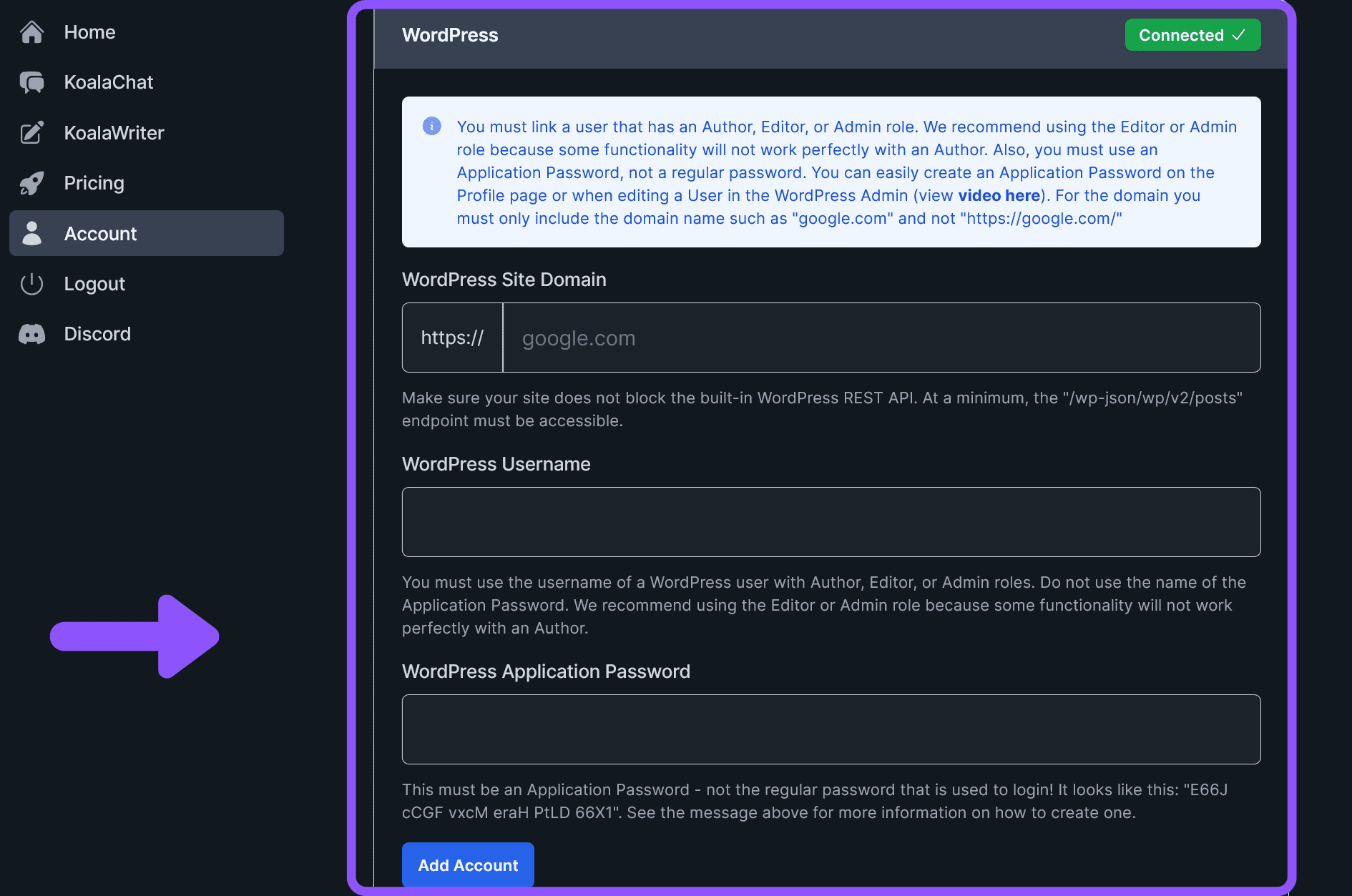The width and height of the screenshot is (1352, 896).
Task: Open the 'video here' link
Action: point(999,195)
